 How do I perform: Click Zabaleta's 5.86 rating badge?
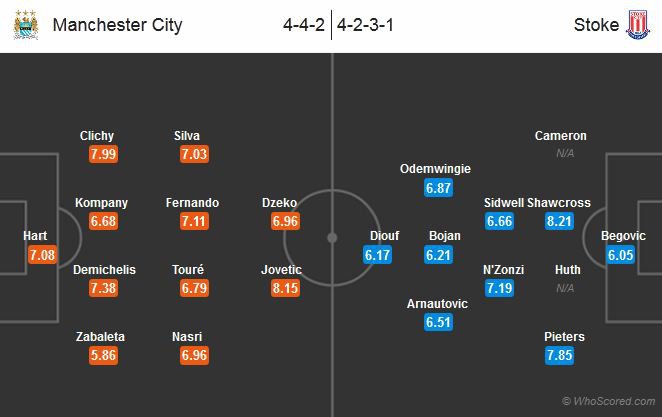pos(103,355)
